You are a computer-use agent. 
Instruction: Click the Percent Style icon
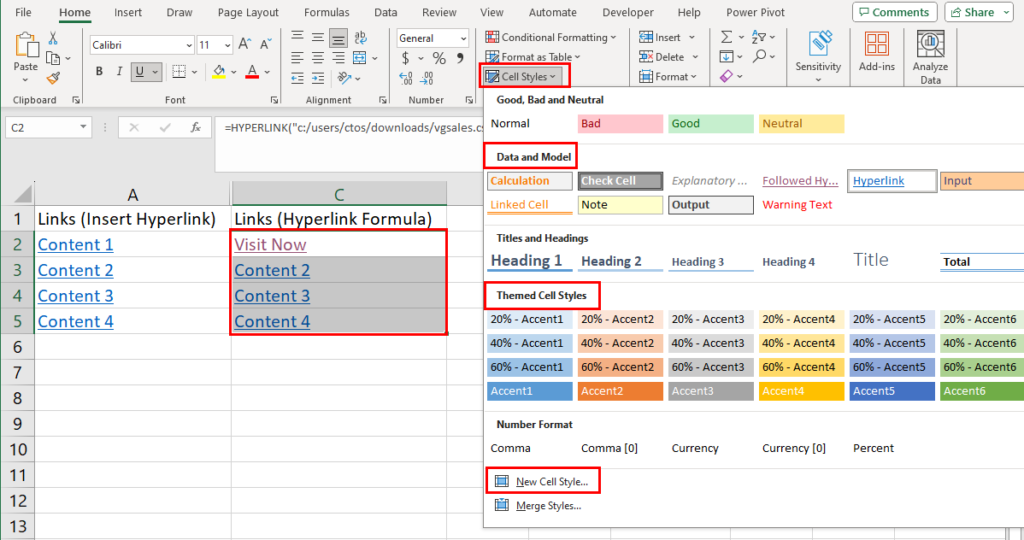(439, 58)
